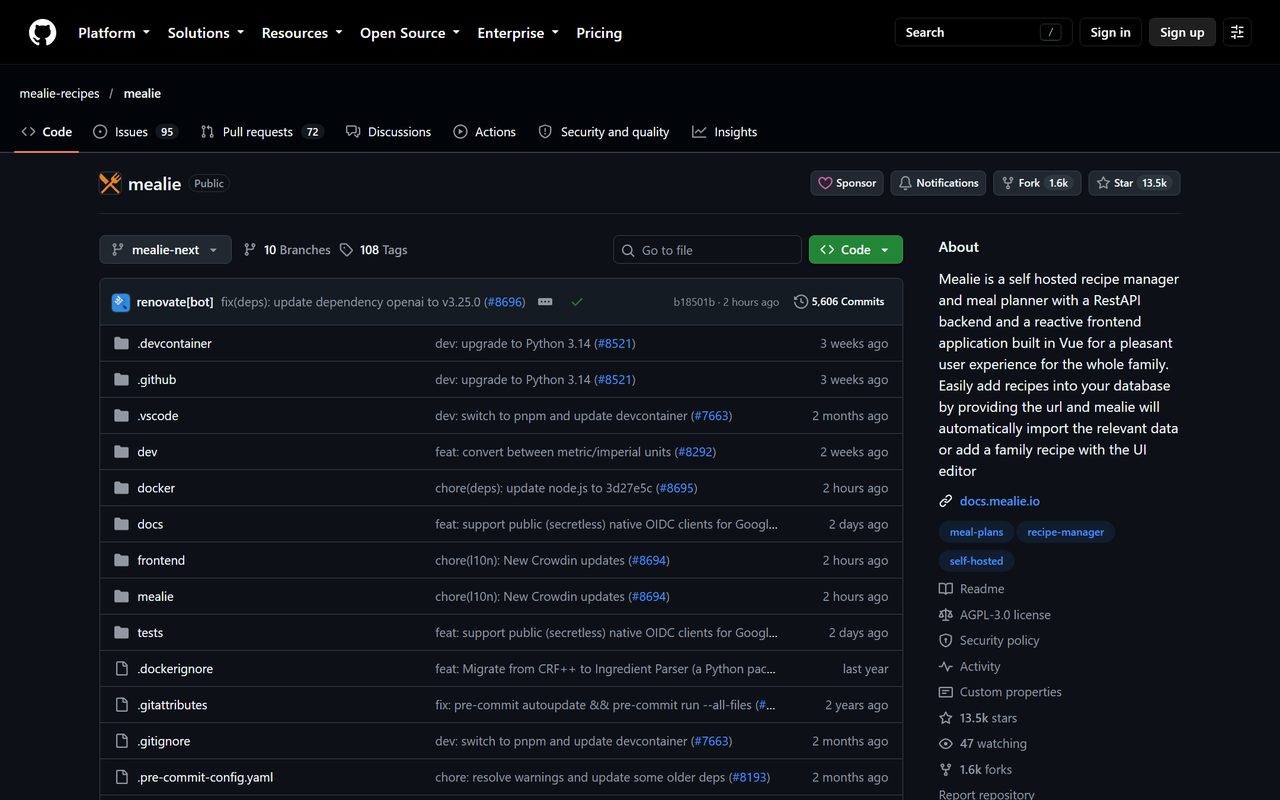The image size is (1280, 800).
Task: Click the Sign up button
Action: pos(1182,32)
